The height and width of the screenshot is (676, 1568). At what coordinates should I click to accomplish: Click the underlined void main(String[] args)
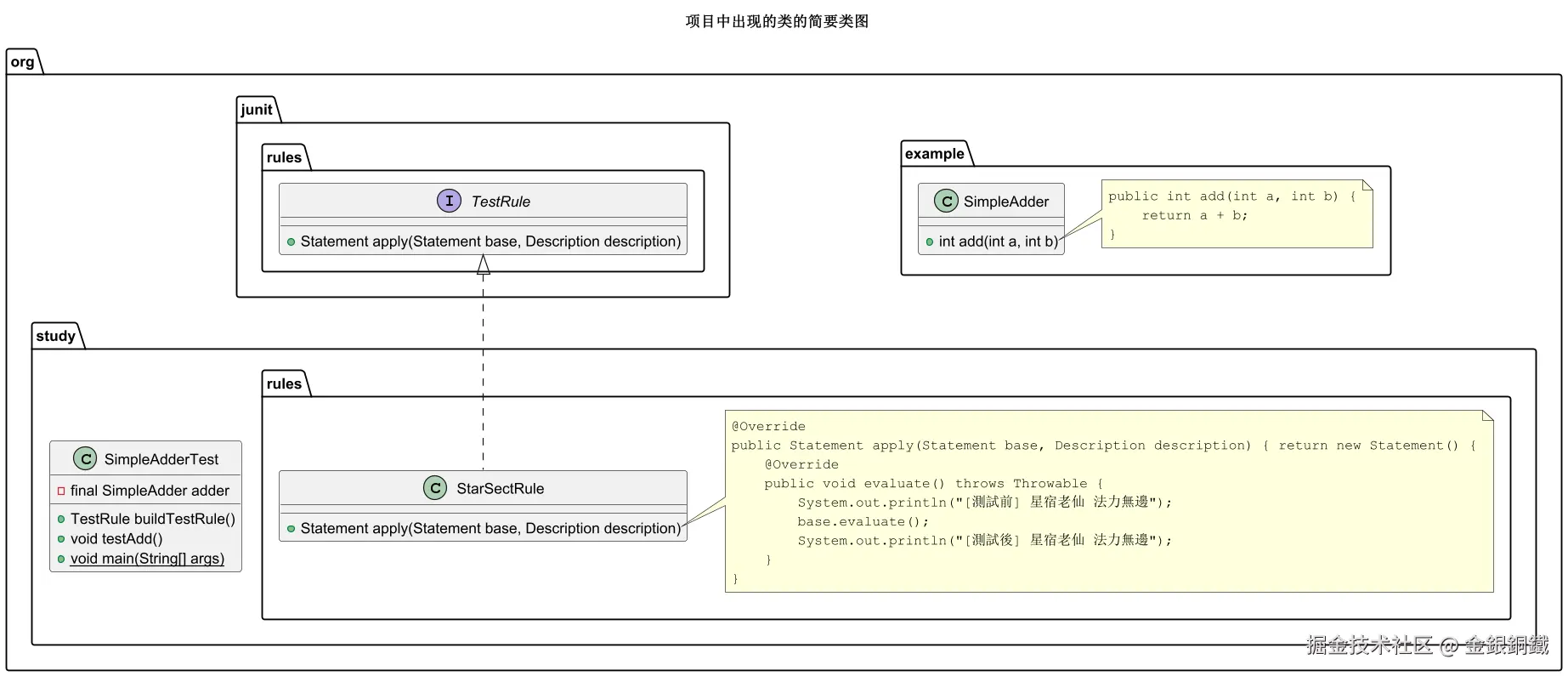click(x=147, y=559)
